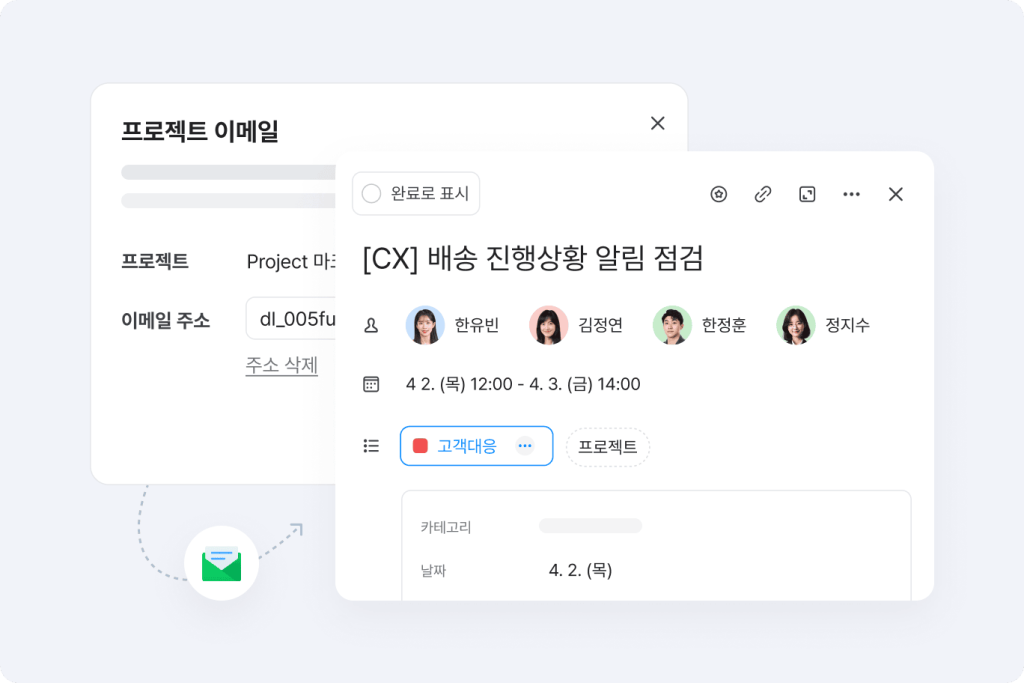Toggle the 완료로 표시 circle checkbox

coord(372,193)
